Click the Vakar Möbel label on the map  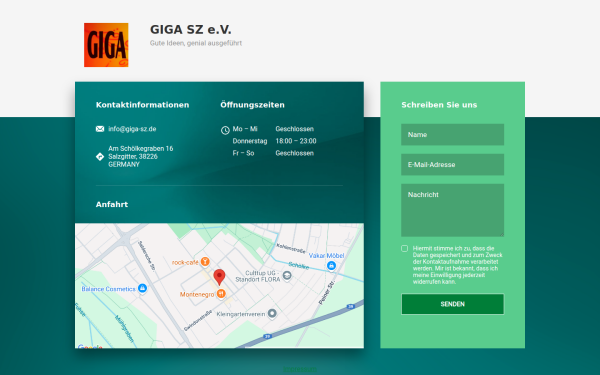326,256
